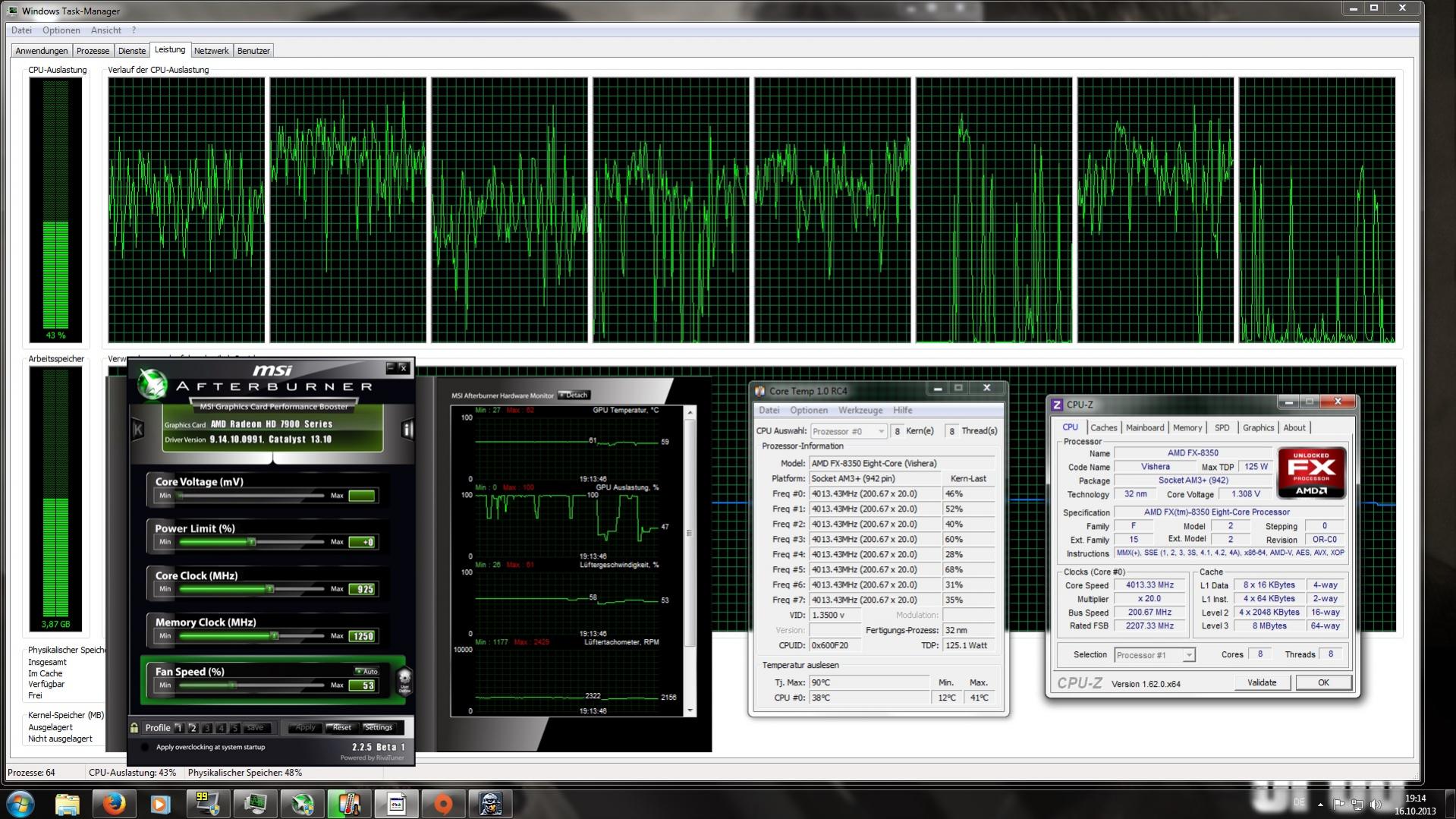Screen dimensions: 1456x819
Task: Click the Validate button in CPU-Z
Action: (x=1262, y=682)
